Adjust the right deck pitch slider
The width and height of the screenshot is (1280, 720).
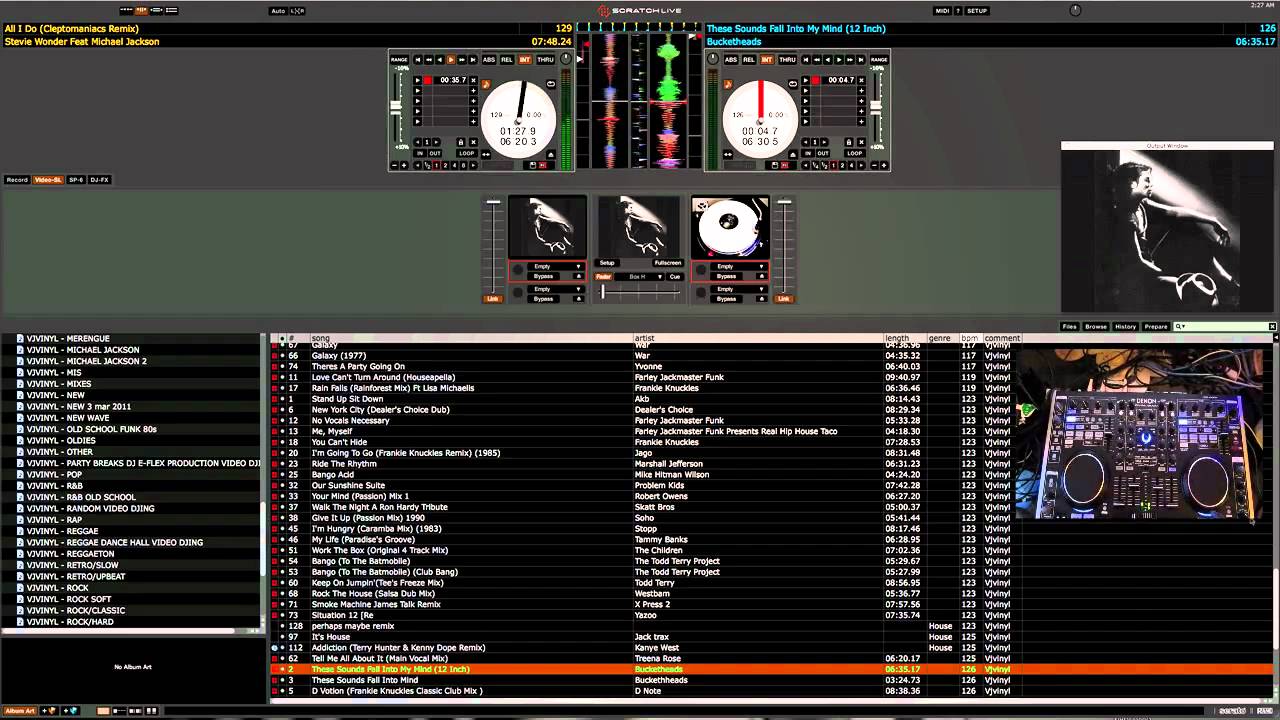[x=876, y=108]
